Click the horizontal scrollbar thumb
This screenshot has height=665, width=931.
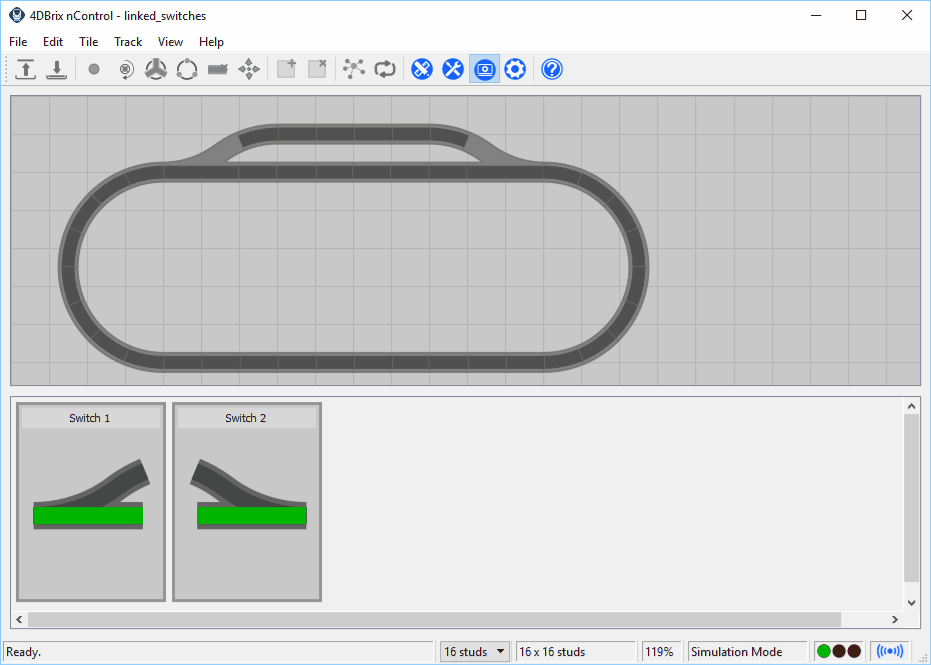point(435,620)
